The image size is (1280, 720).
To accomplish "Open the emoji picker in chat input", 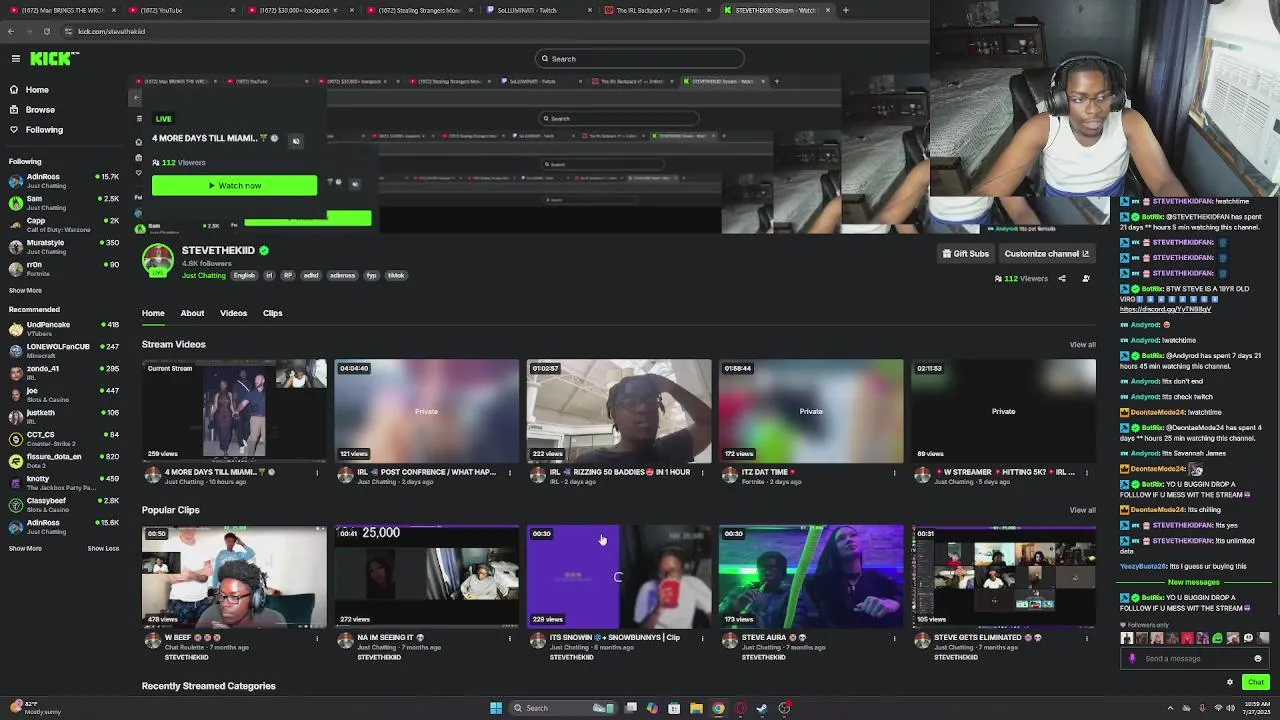I will pos(1258,659).
